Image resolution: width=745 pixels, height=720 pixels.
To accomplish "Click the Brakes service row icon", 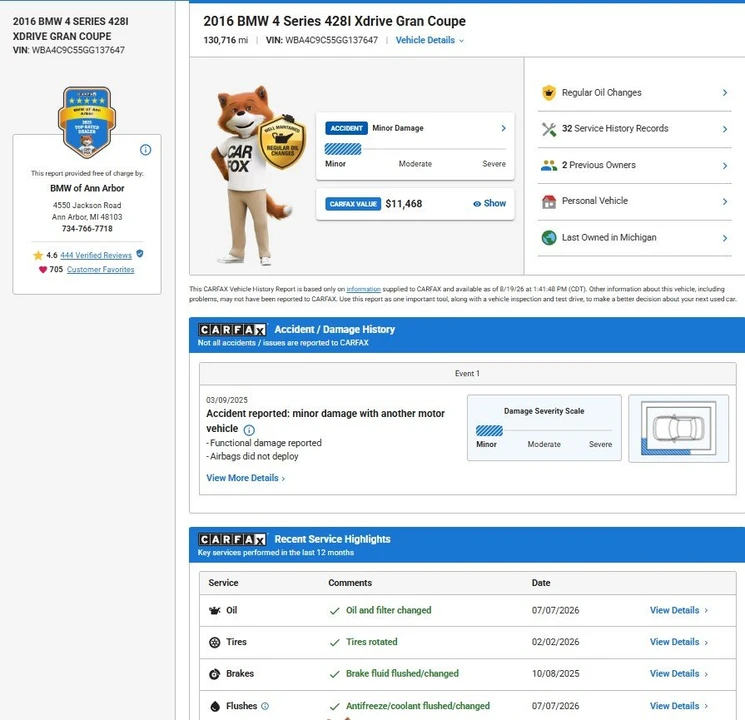I will [x=215, y=674].
